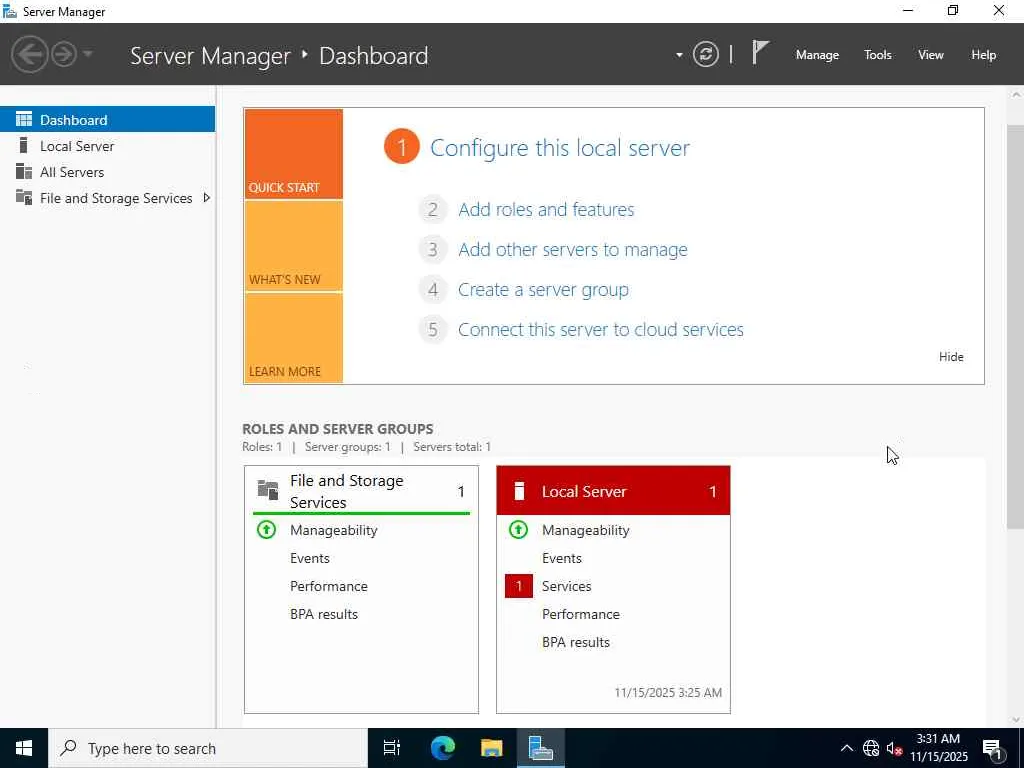
Task: Open the Tools menu
Action: coord(878,55)
